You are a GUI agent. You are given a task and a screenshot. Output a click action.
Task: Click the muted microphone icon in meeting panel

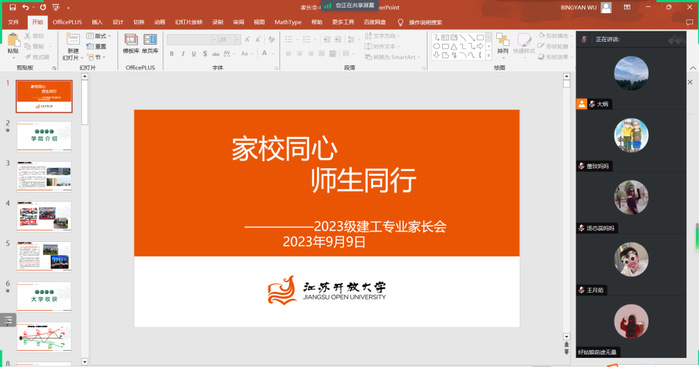coord(584,39)
